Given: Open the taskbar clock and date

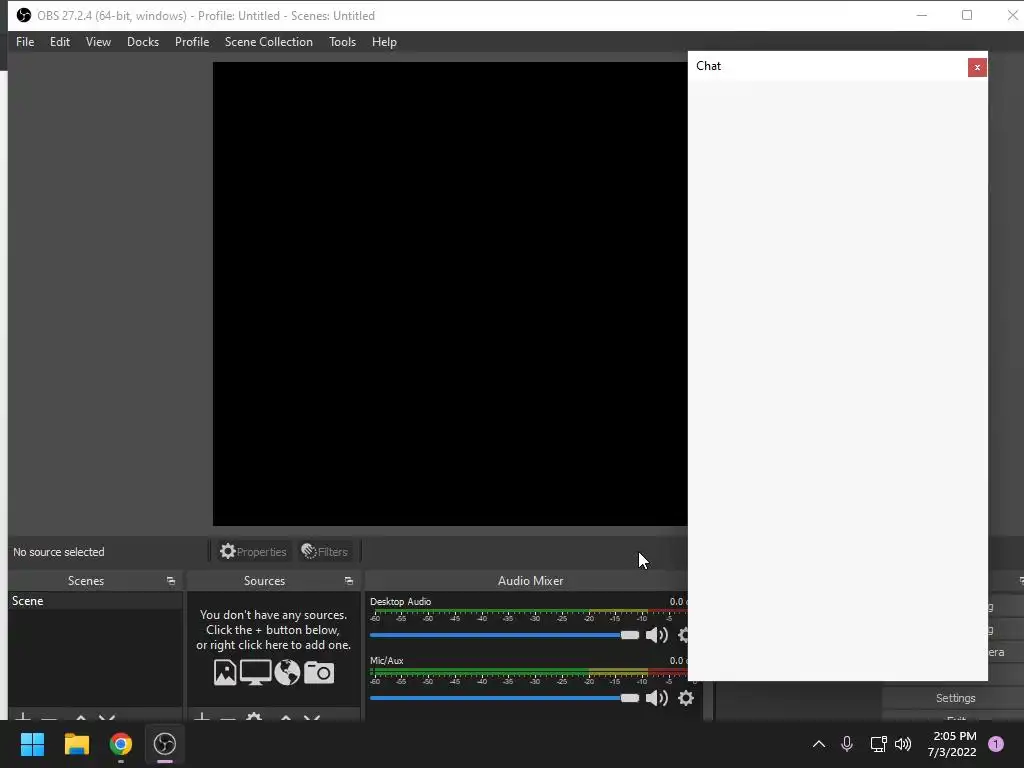Looking at the screenshot, I should pos(952,744).
